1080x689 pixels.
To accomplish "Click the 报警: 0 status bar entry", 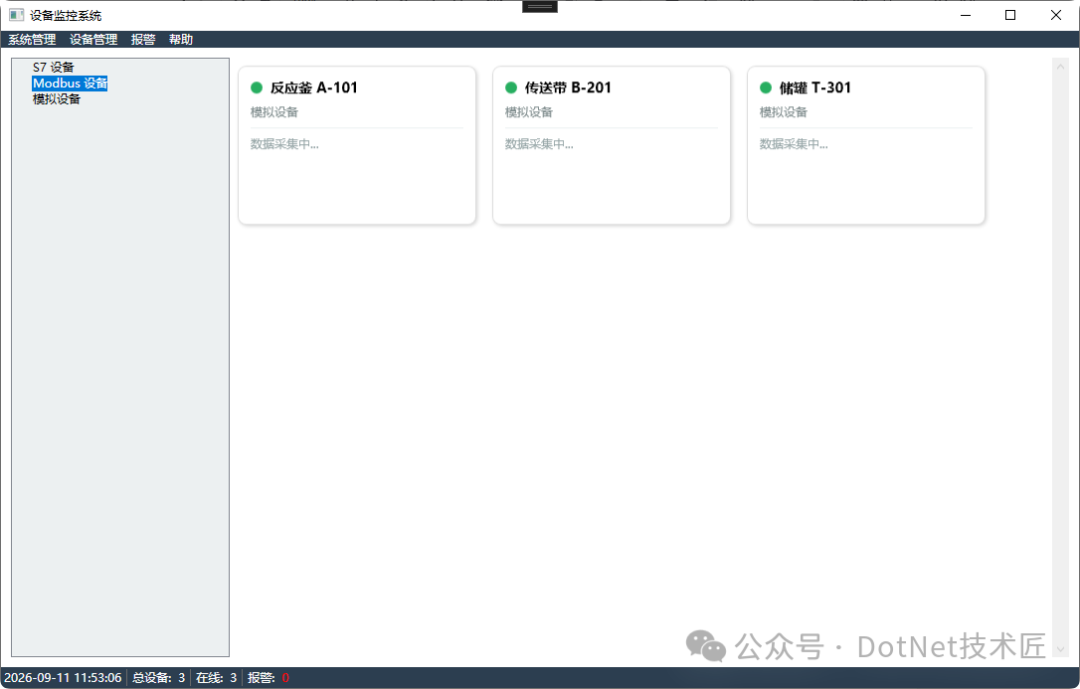I will pos(268,678).
